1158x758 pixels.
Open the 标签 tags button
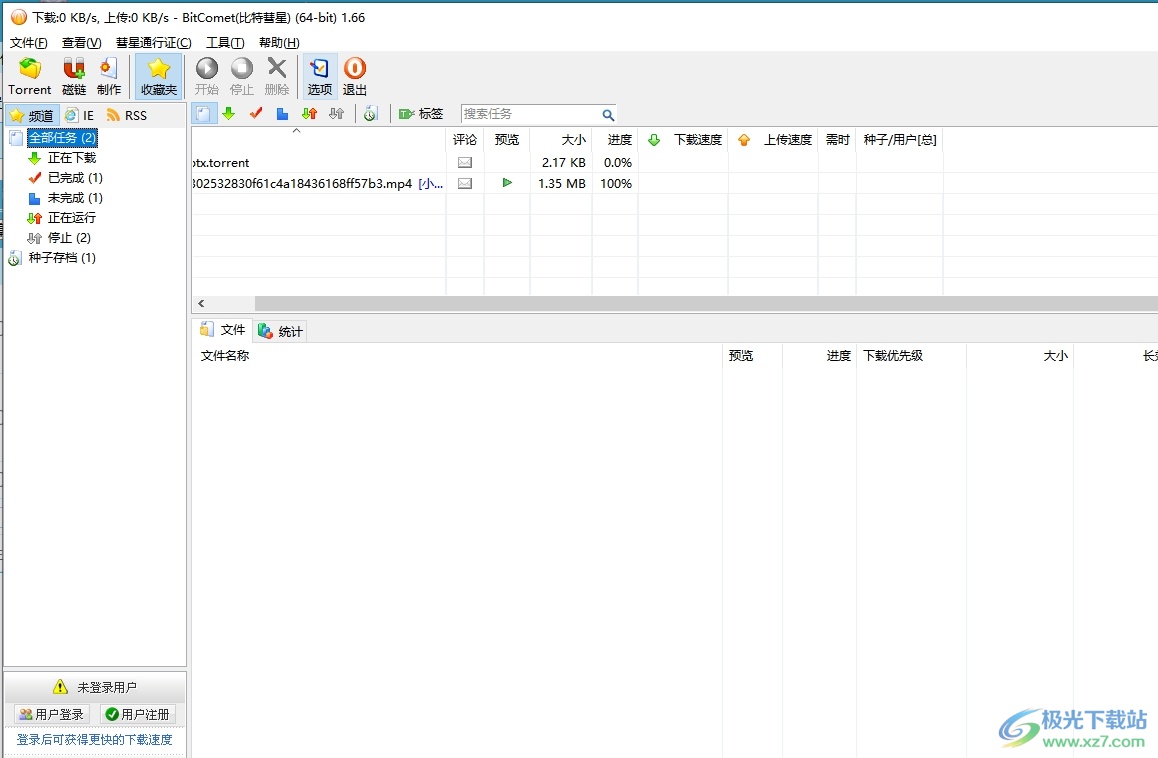point(421,114)
